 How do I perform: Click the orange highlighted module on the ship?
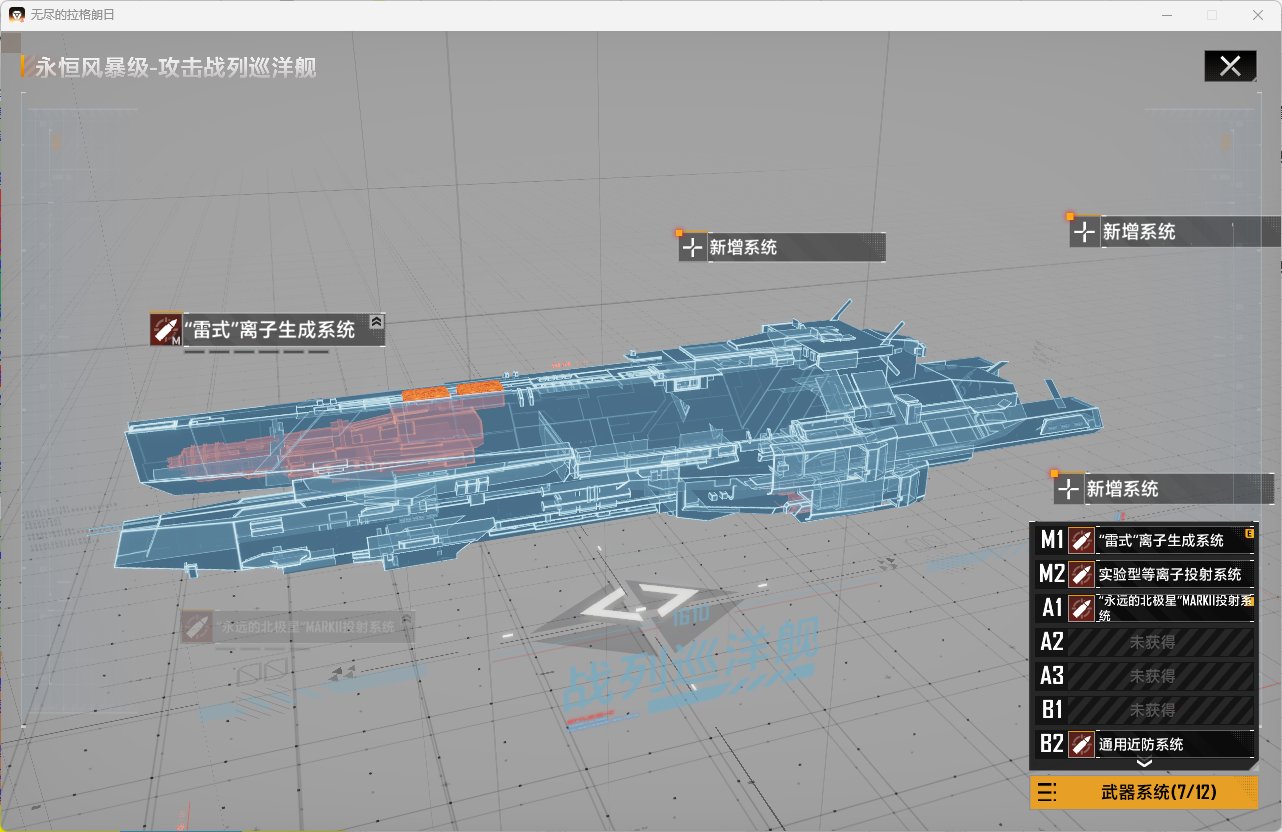pyautogui.click(x=451, y=391)
